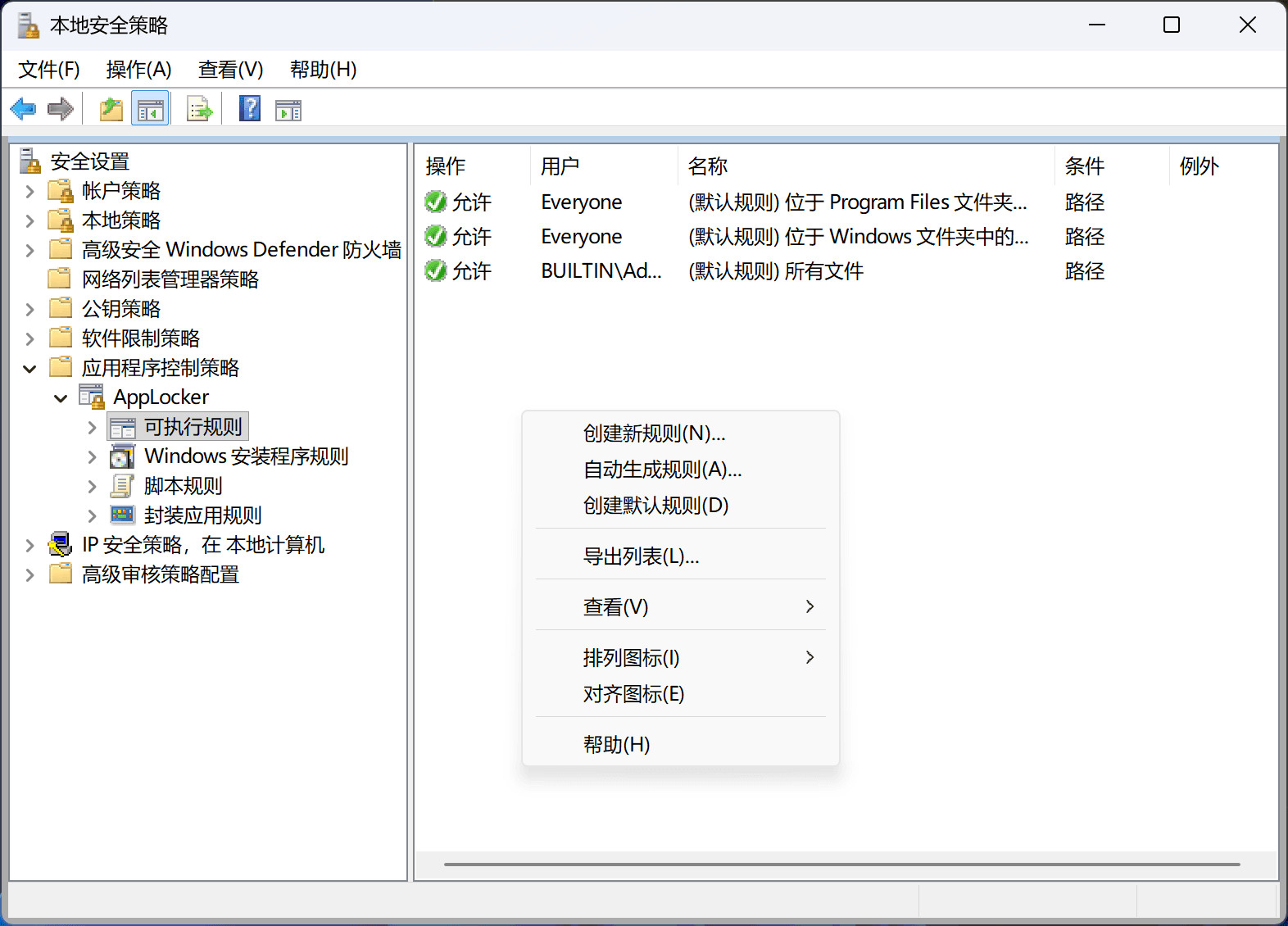Choose 创建新规则(N)... from context menu
The height and width of the screenshot is (926, 1288).
click(654, 433)
